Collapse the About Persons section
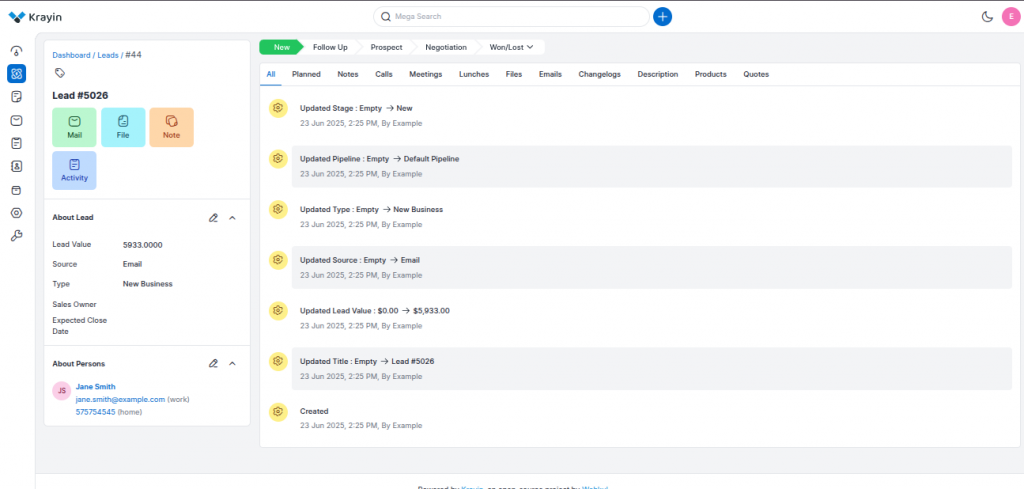 click(232, 363)
